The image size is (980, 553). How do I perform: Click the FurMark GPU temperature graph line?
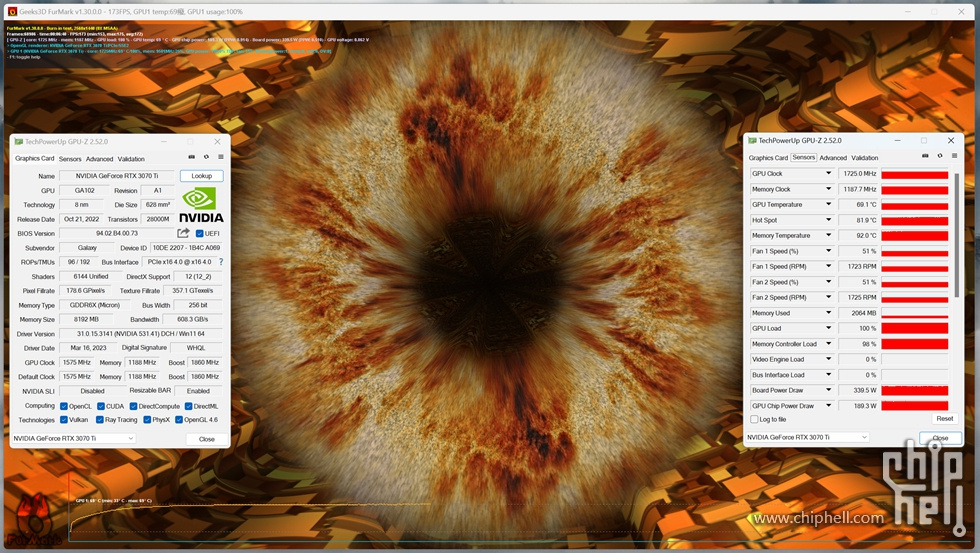(x=250, y=505)
